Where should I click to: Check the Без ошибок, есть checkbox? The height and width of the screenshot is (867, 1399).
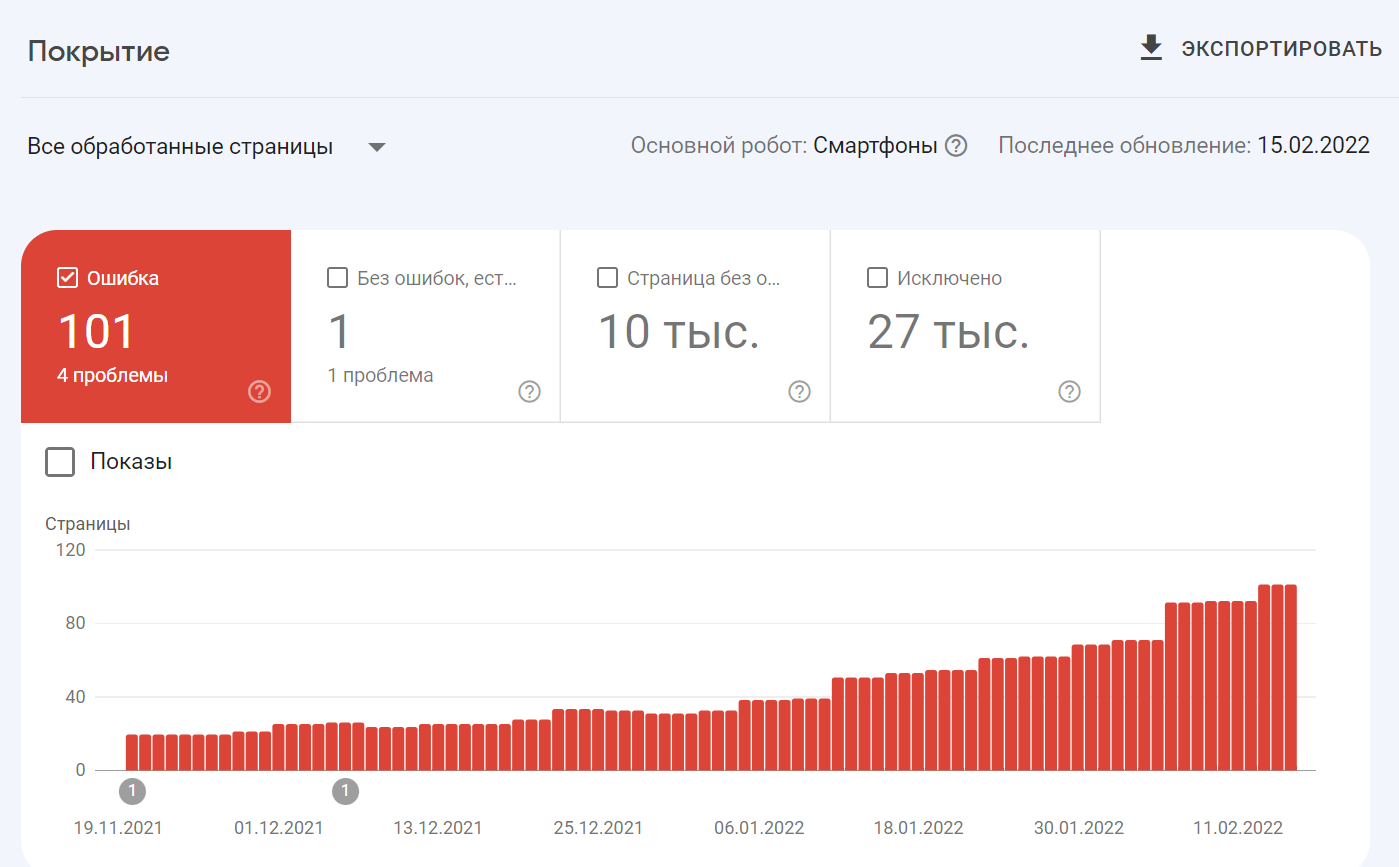coord(337,278)
